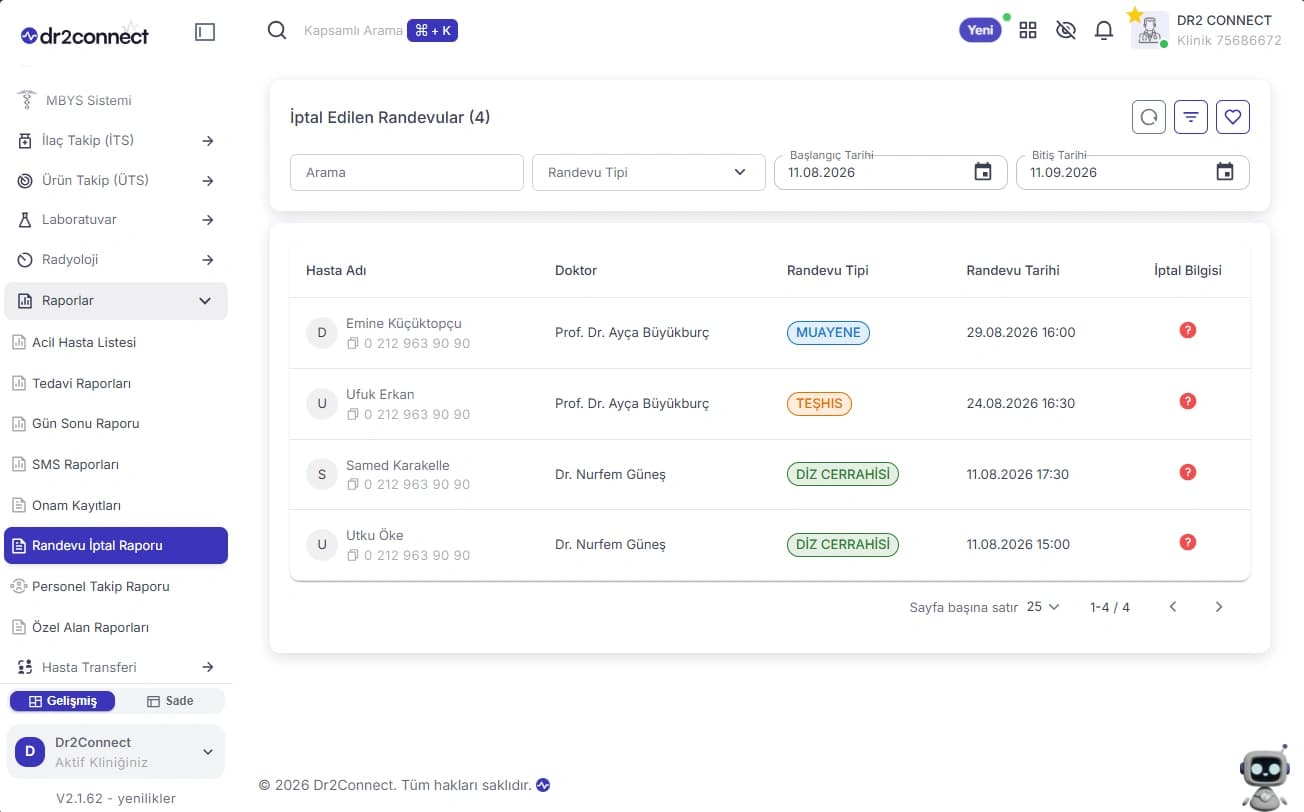Image resolution: width=1304 pixels, height=812 pixels.
Task: Open the filter icon button
Action: click(1191, 117)
